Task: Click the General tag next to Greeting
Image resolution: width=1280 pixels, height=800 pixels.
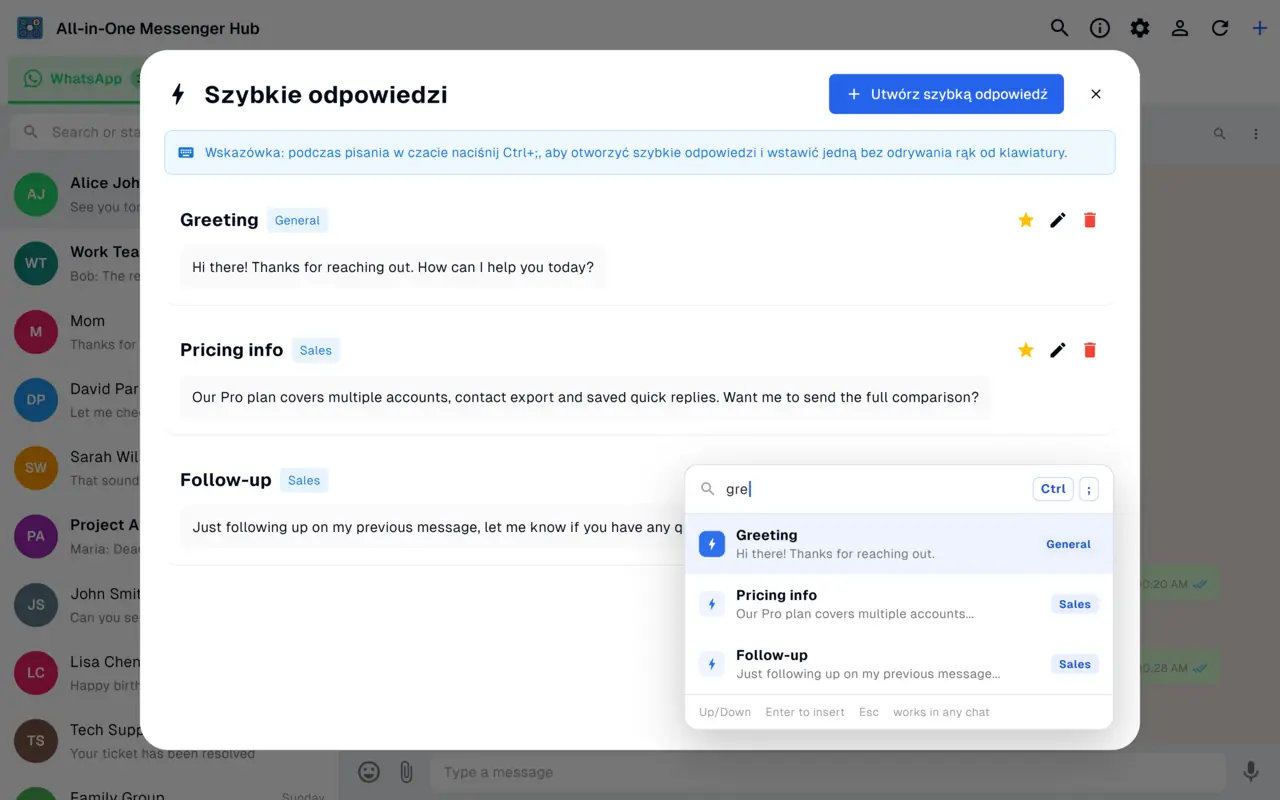Action: [x=297, y=220]
